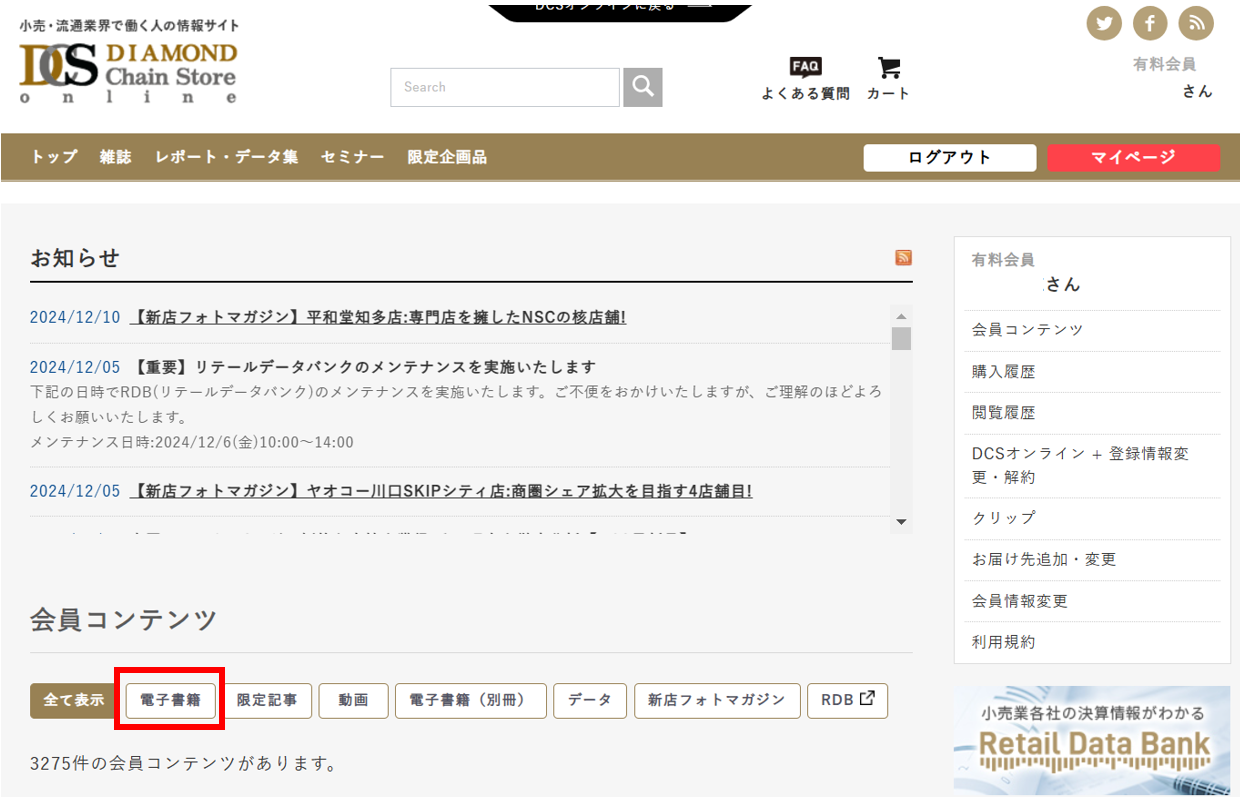Open RDB external link button
The image size is (1240, 799).
pos(847,700)
